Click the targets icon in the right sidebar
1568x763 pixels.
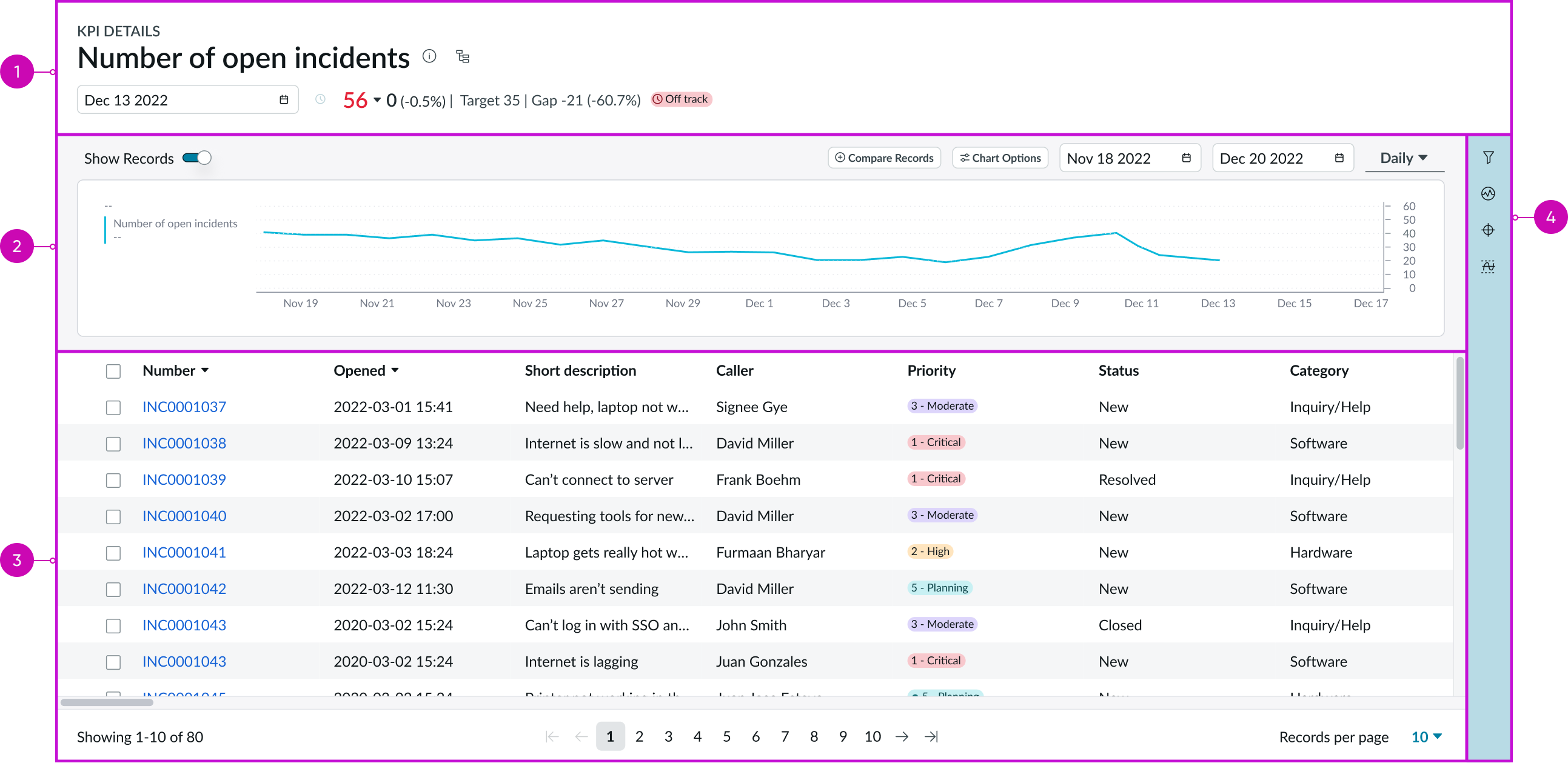click(x=1489, y=230)
